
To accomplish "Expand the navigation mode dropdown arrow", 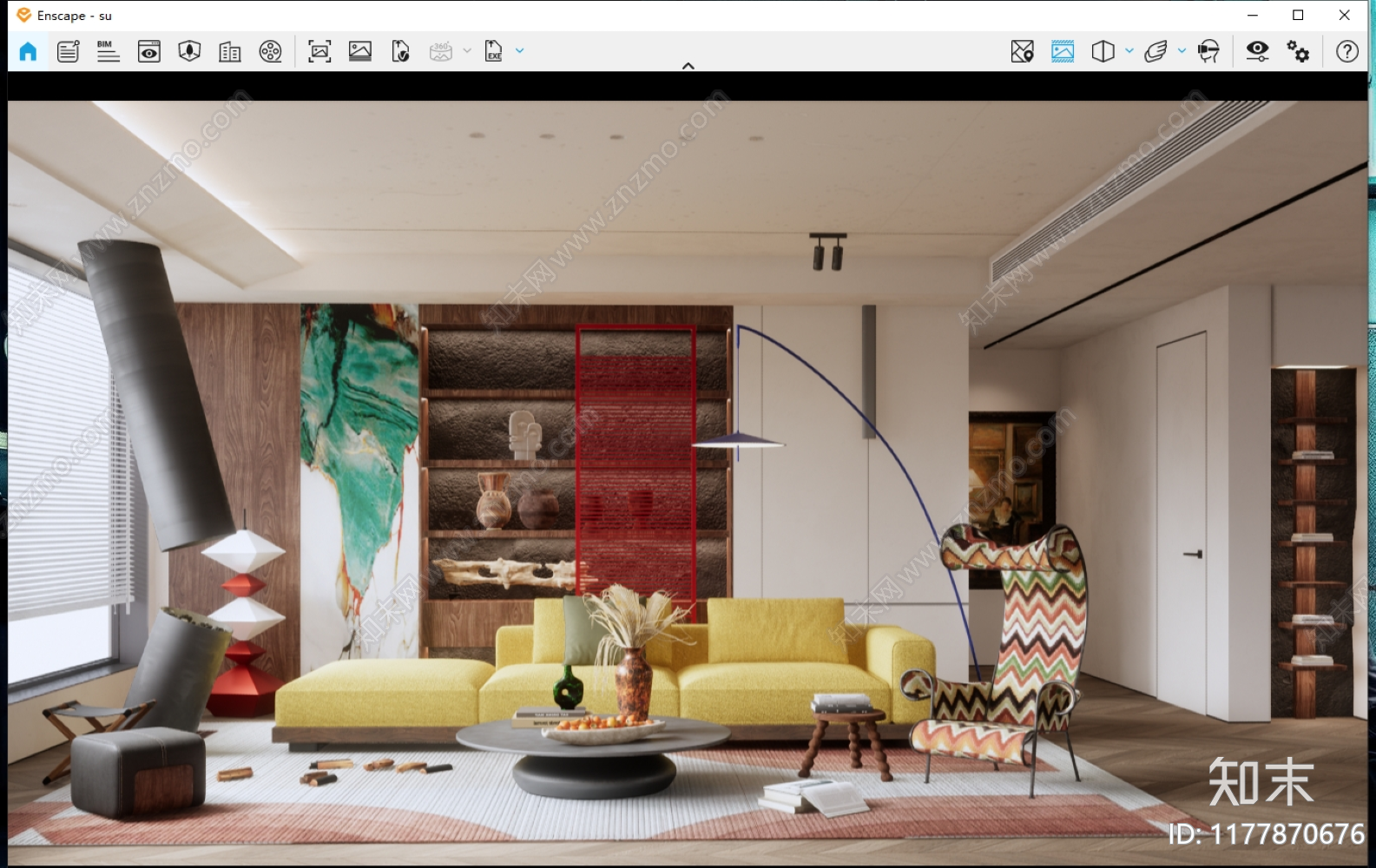I will click(x=1182, y=51).
